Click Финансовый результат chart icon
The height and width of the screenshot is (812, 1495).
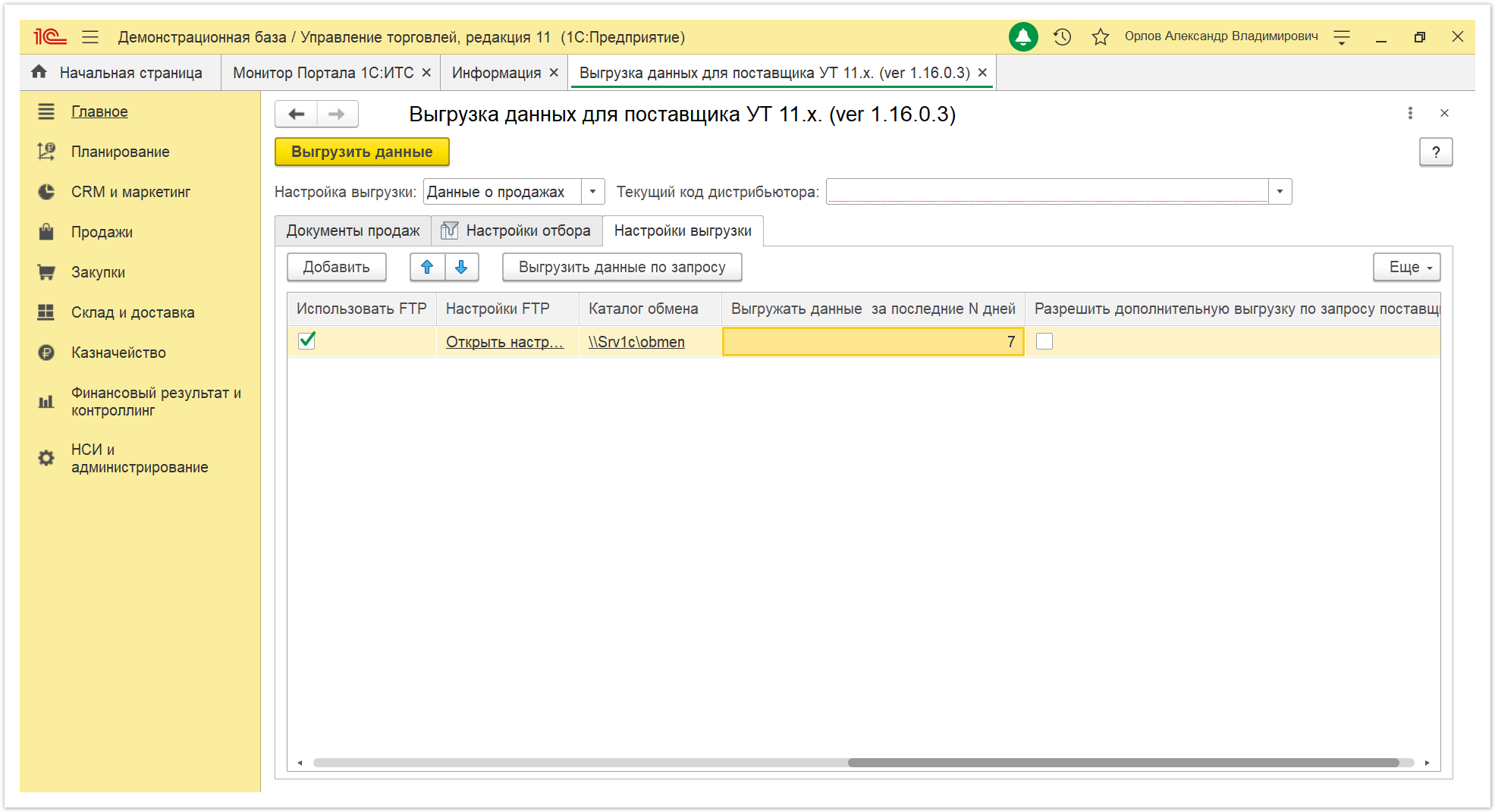pyautogui.click(x=46, y=402)
